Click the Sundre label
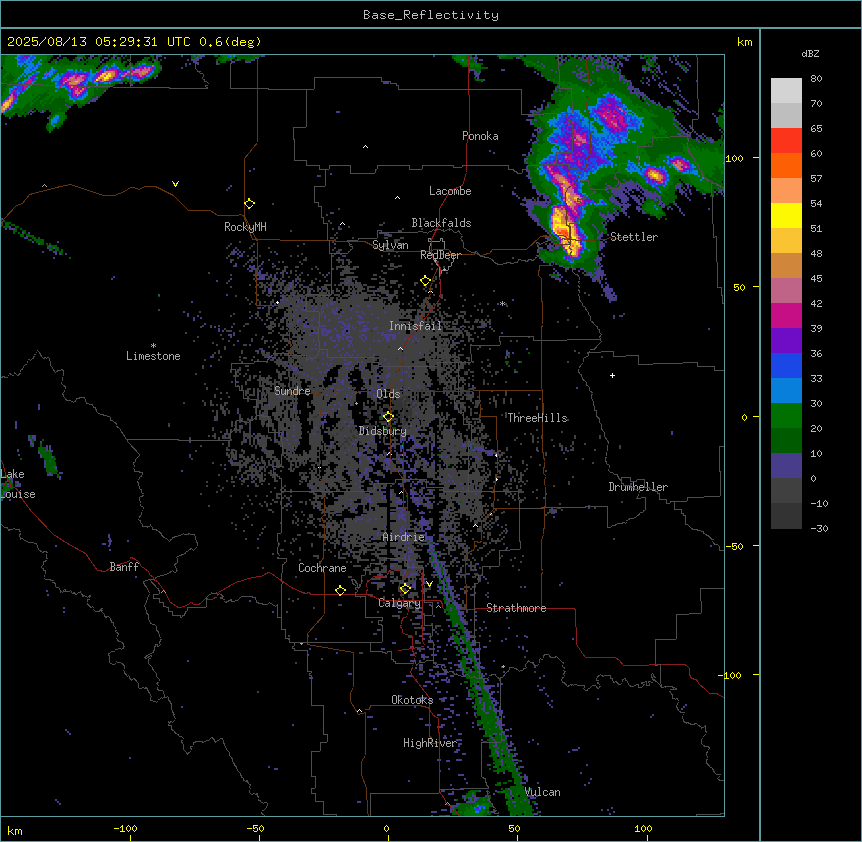 (x=292, y=391)
